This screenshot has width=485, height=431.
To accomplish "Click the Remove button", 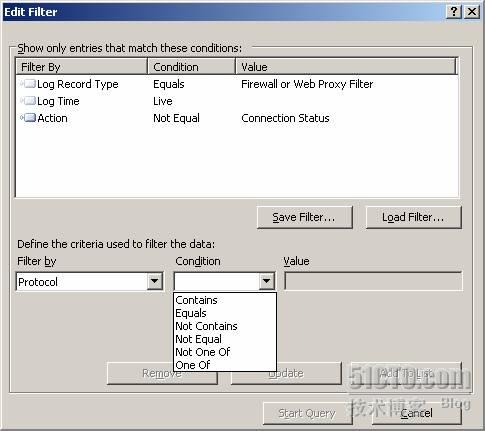I will [x=162, y=373].
